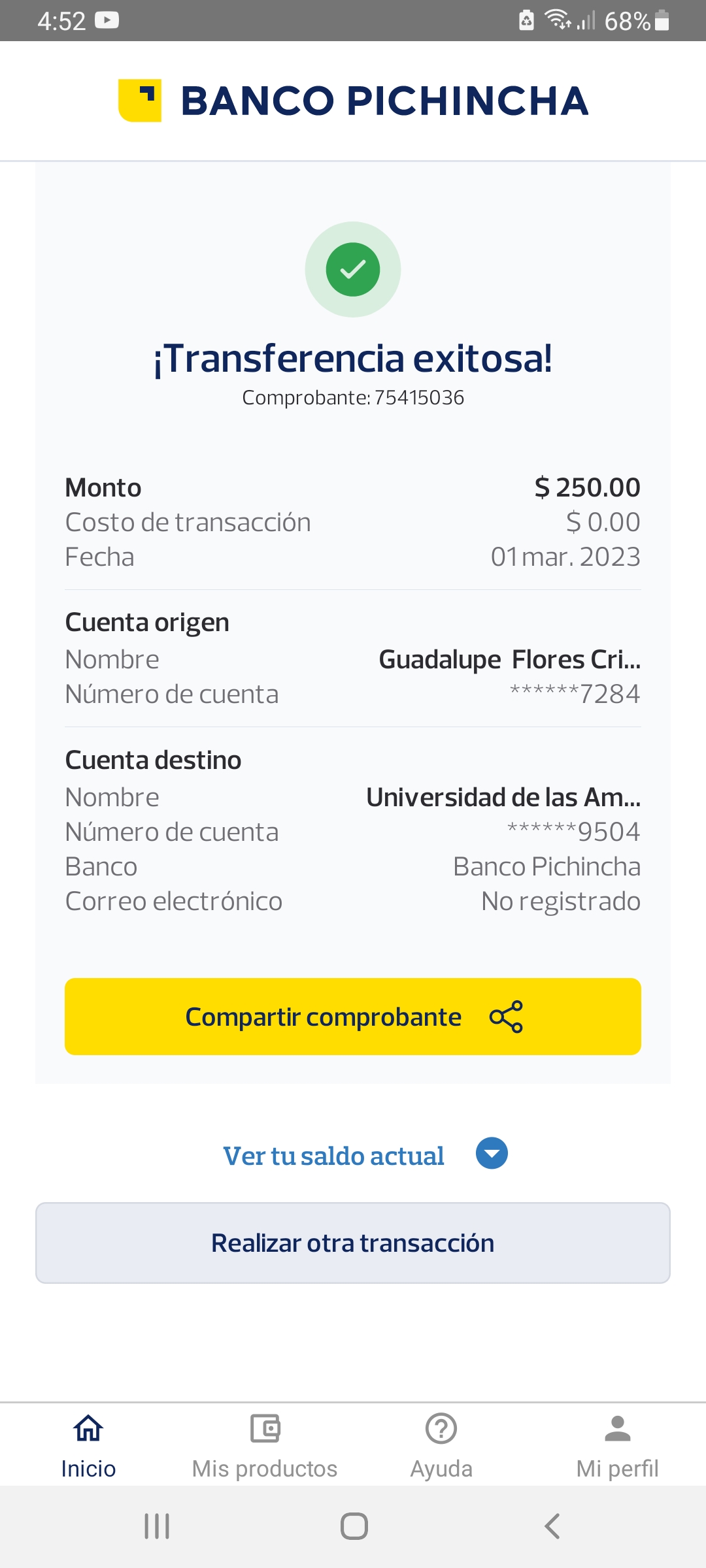Tap the truncated origin name Guadalupe Flores
This screenshot has height=1568, width=706.
tap(509, 659)
